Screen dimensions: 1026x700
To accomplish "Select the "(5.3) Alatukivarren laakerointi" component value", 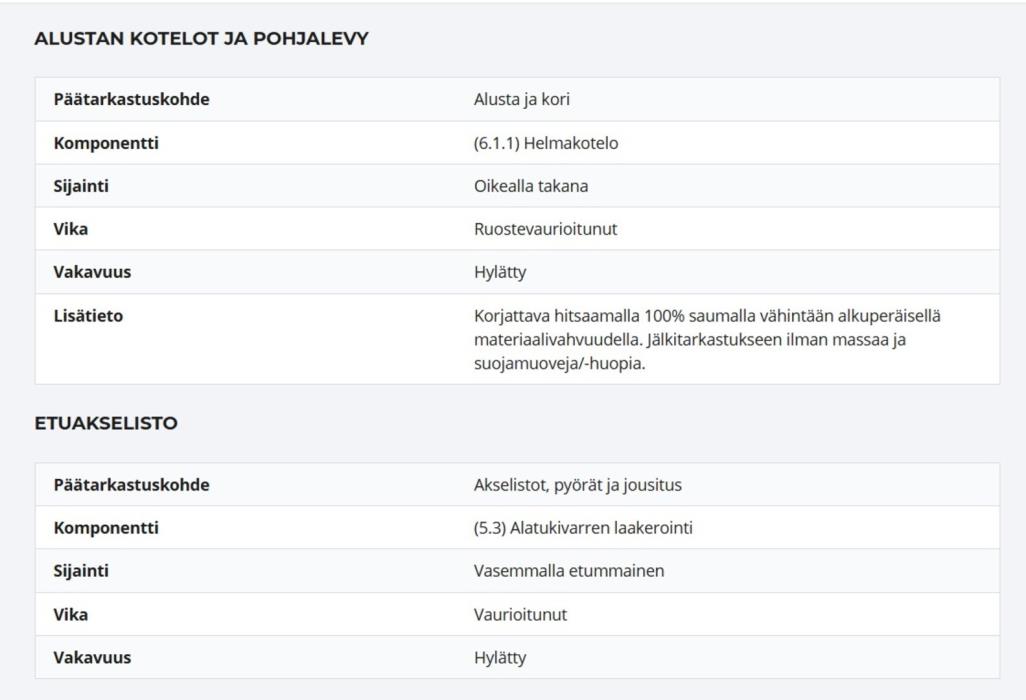I will (x=583, y=528).
